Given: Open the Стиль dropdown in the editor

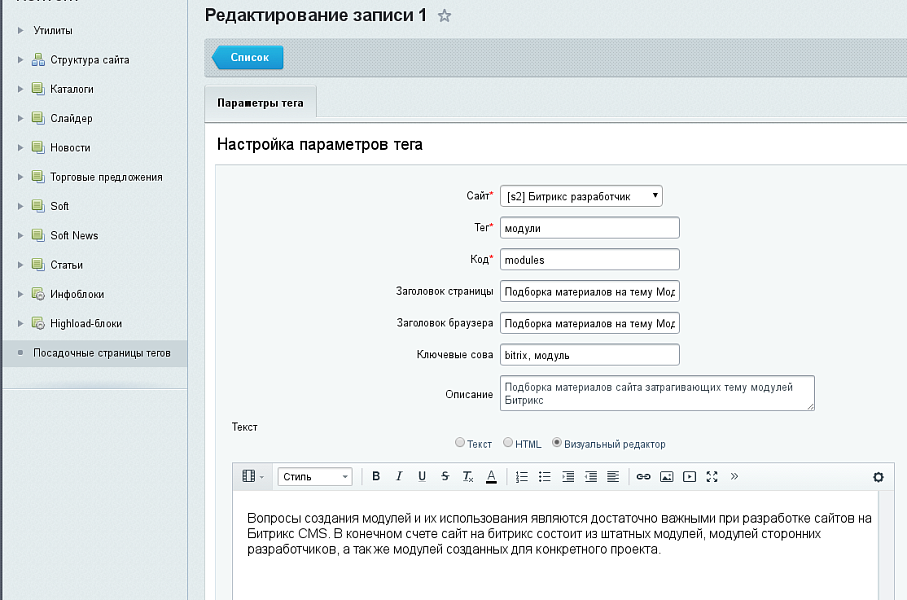Looking at the screenshot, I should pos(315,477).
